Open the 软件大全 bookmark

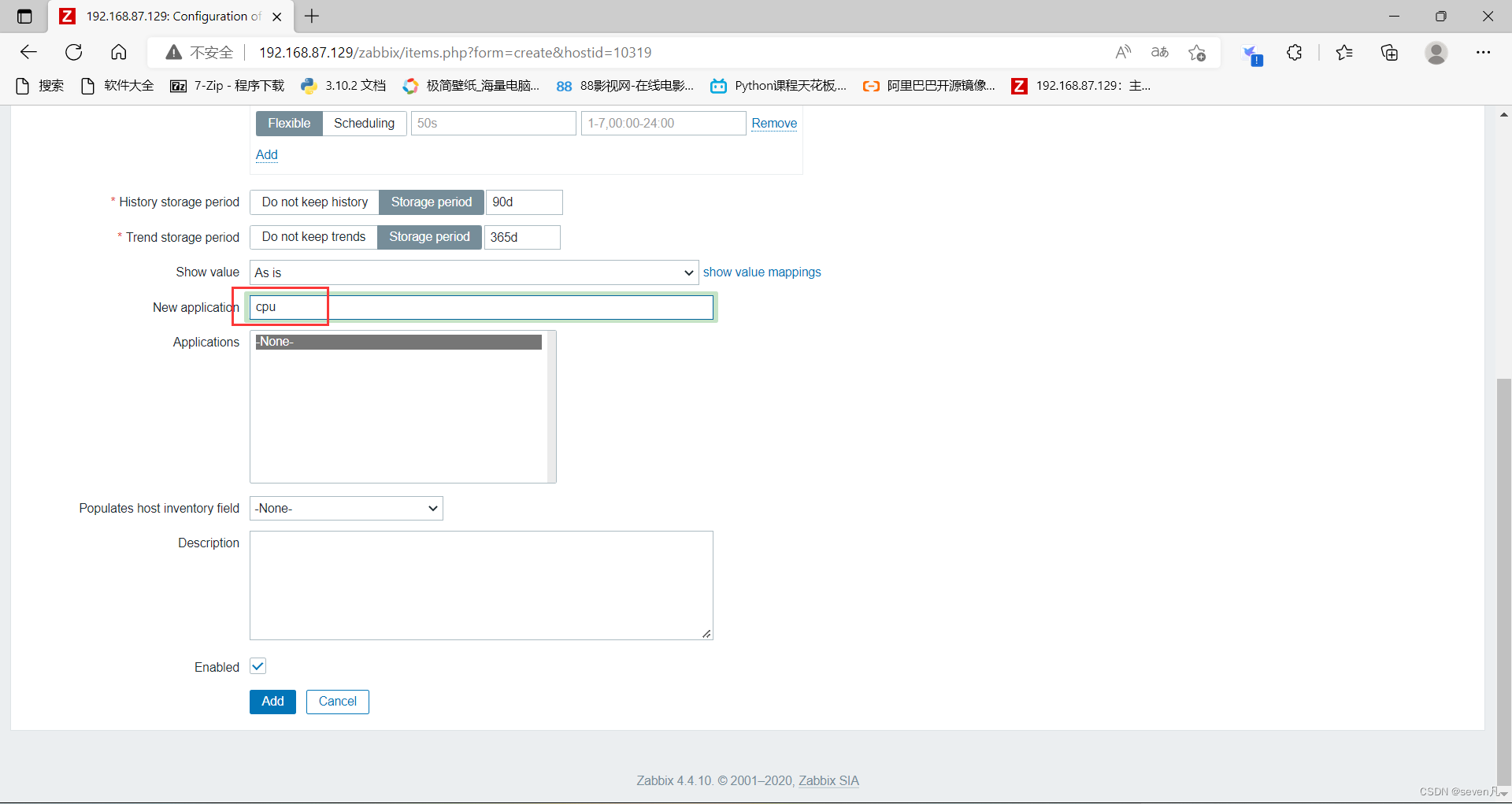pos(117,86)
